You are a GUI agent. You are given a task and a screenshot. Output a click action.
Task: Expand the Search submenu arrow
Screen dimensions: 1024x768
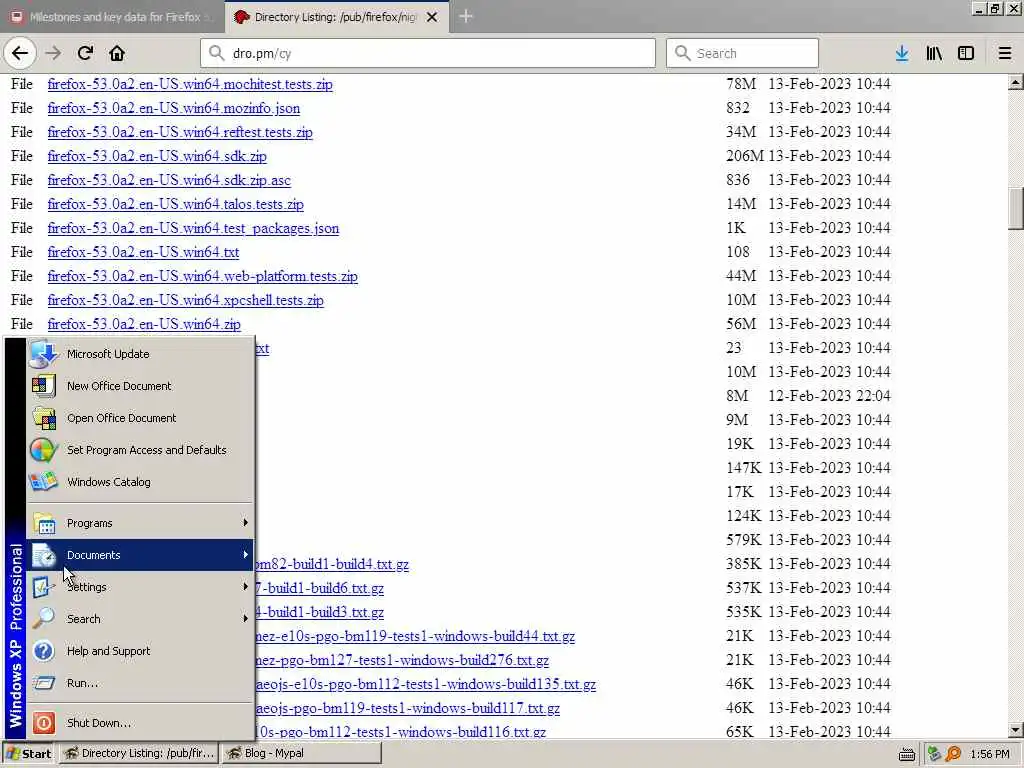(x=246, y=618)
